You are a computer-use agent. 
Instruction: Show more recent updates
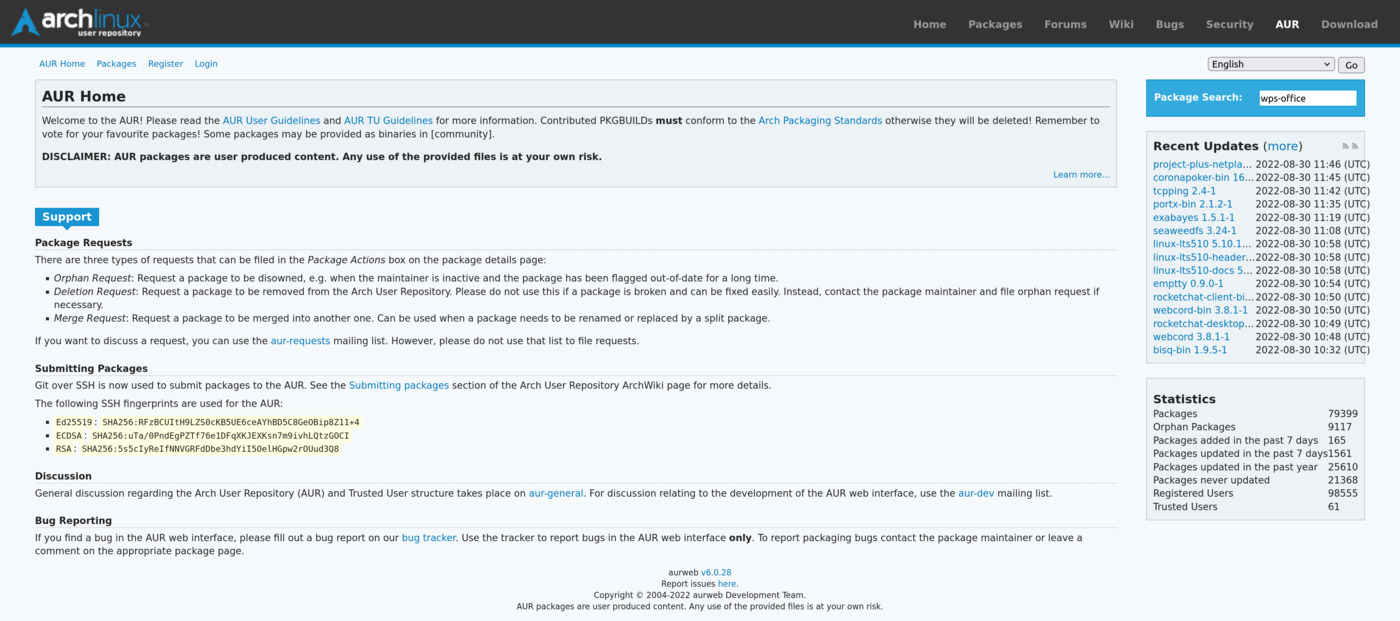pyautogui.click(x=1283, y=146)
